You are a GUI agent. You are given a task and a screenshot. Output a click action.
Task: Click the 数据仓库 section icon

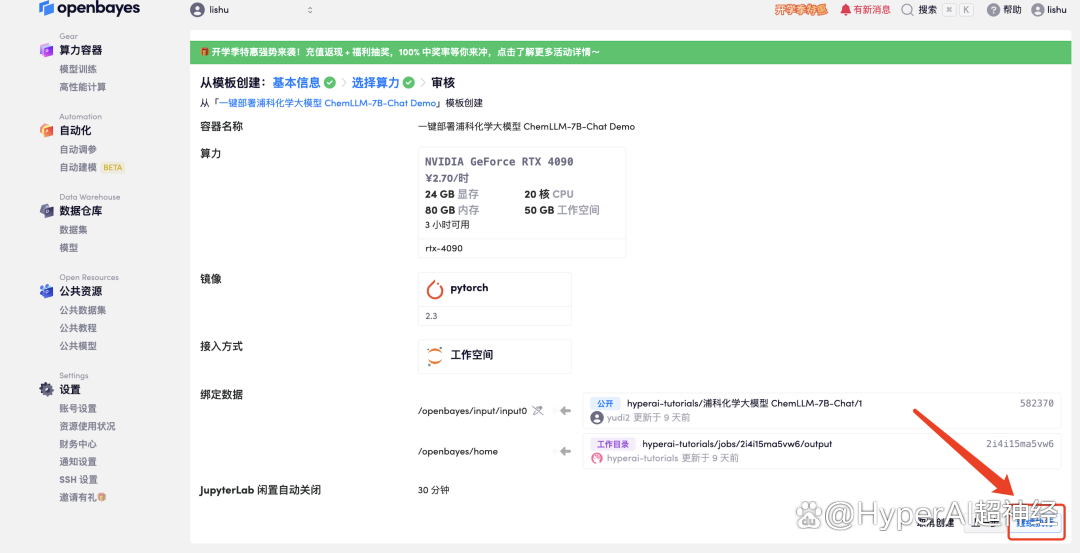pyautogui.click(x=46, y=211)
